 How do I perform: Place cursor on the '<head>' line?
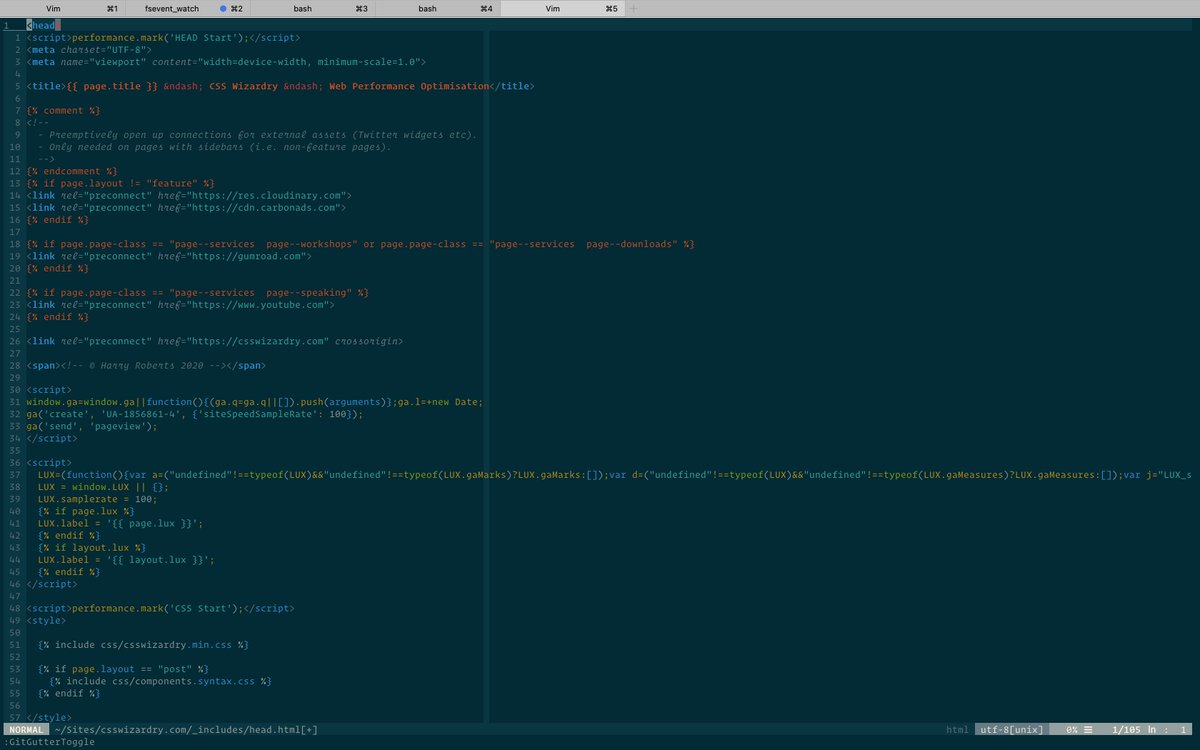(43, 25)
